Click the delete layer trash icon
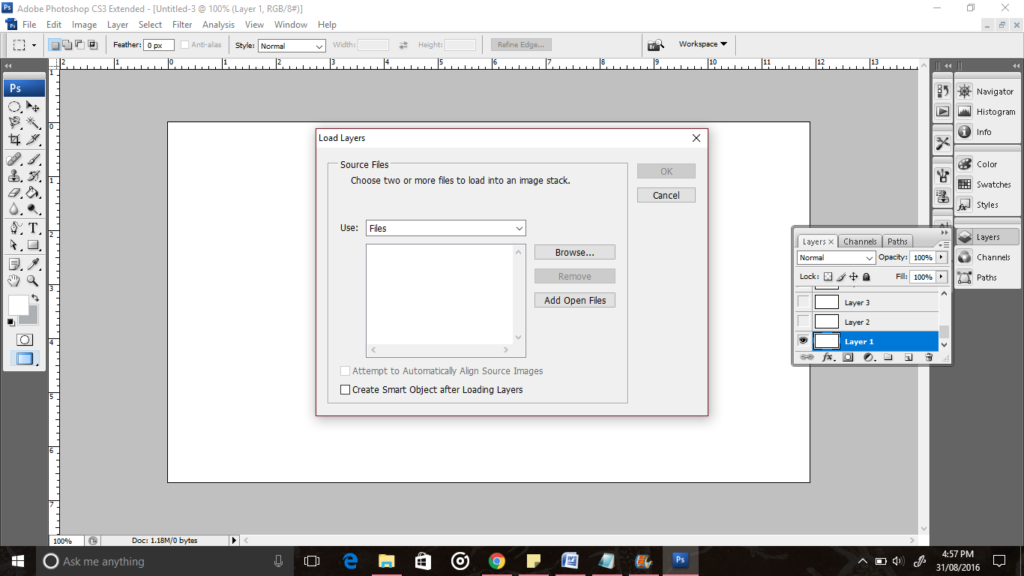This screenshot has height=576, width=1024. [x=929, y=357]
